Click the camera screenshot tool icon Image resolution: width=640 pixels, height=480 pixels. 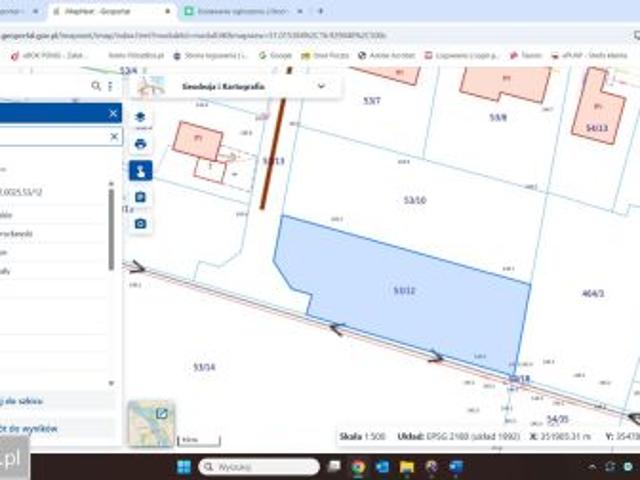point(140,223)
